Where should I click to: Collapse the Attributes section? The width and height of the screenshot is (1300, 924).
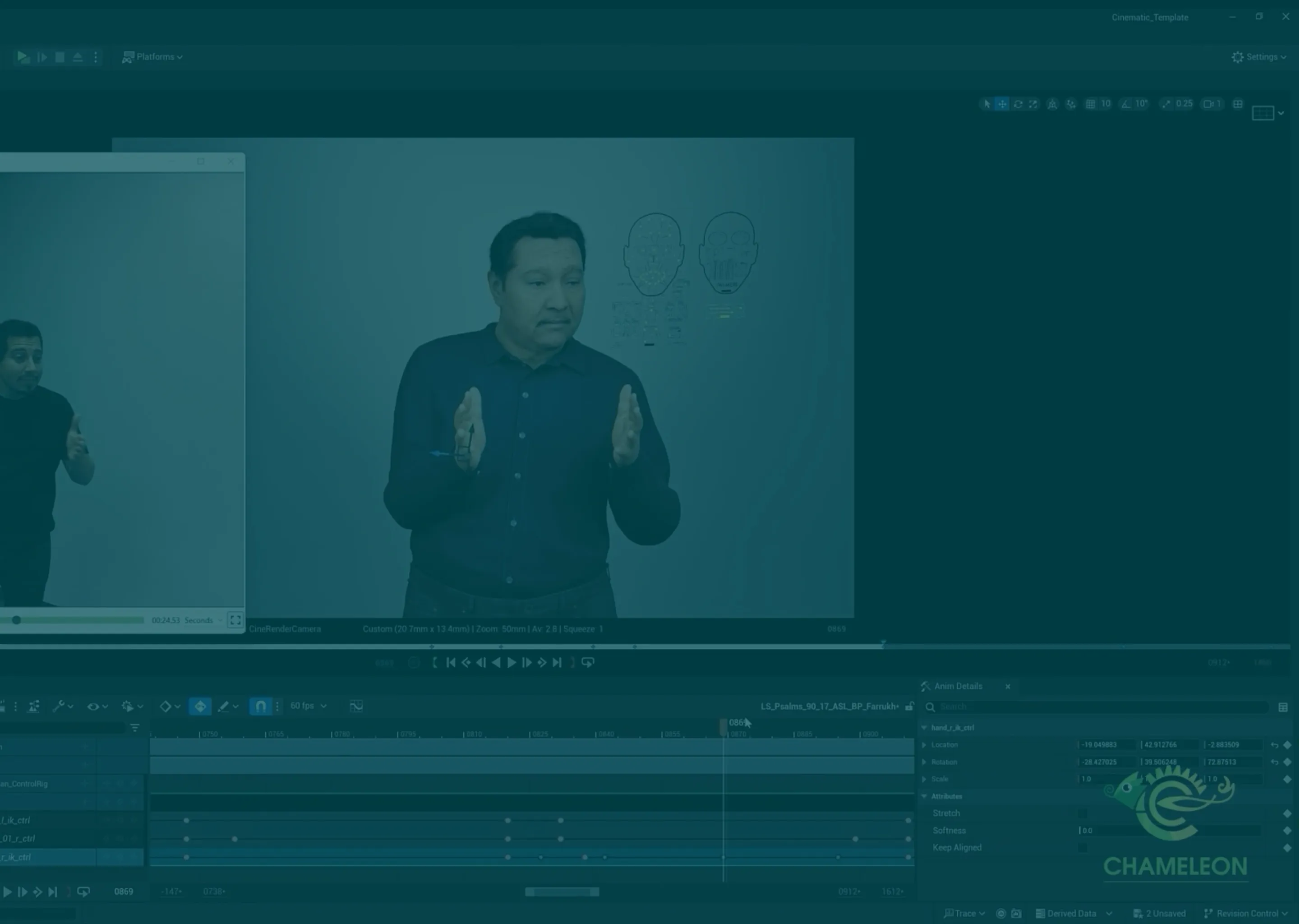click(x=924, y=796)
